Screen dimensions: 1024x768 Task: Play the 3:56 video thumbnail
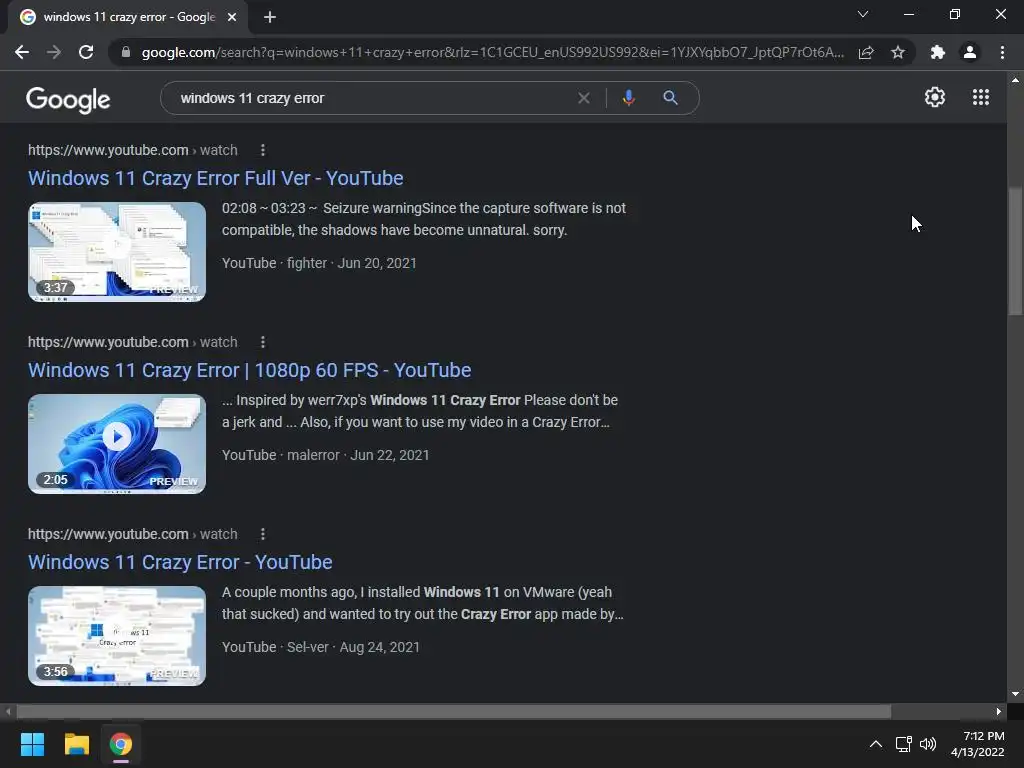tap(117, 636)
